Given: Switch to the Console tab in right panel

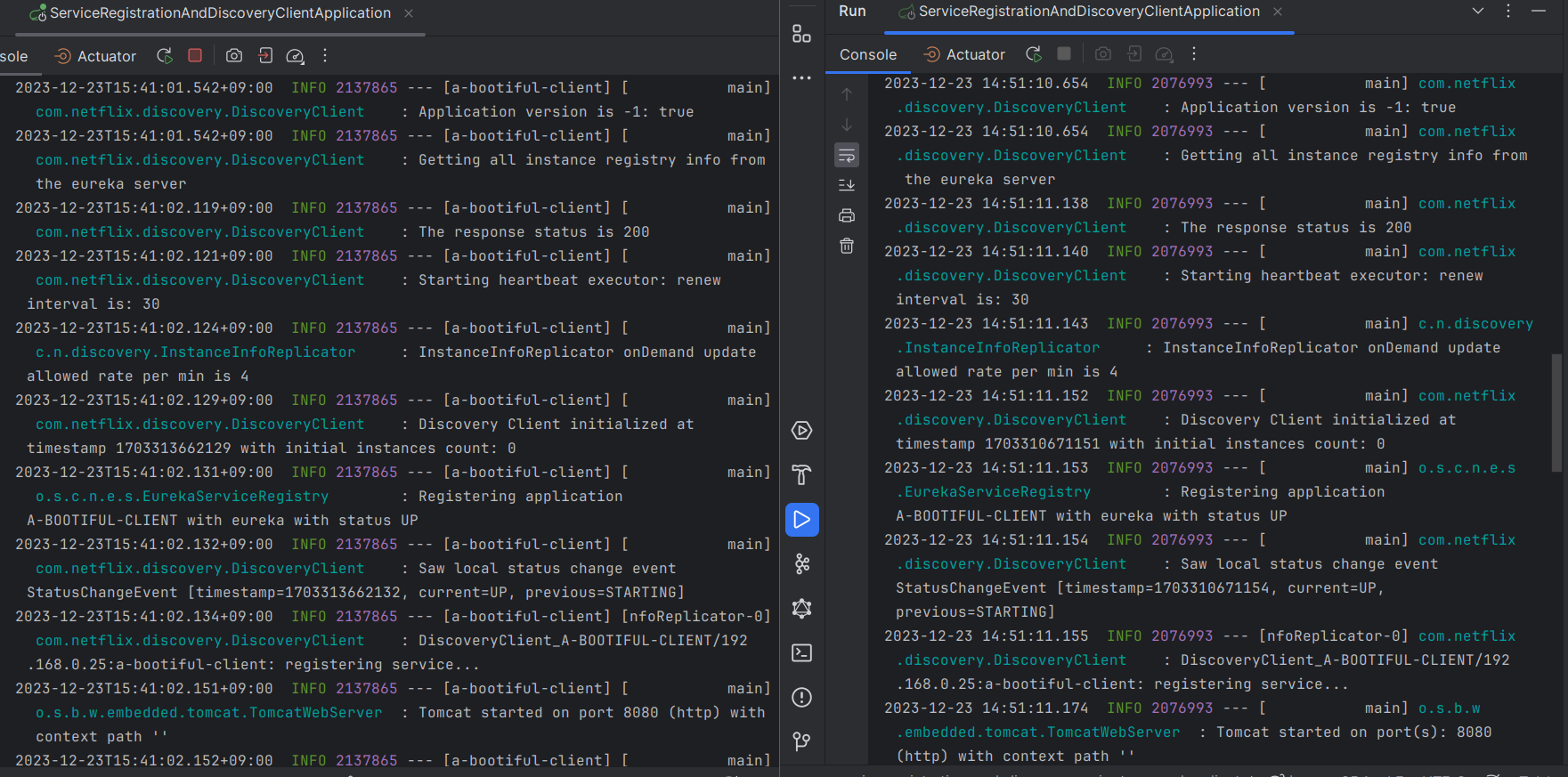Looking at the screenshot, I should 868,54.
